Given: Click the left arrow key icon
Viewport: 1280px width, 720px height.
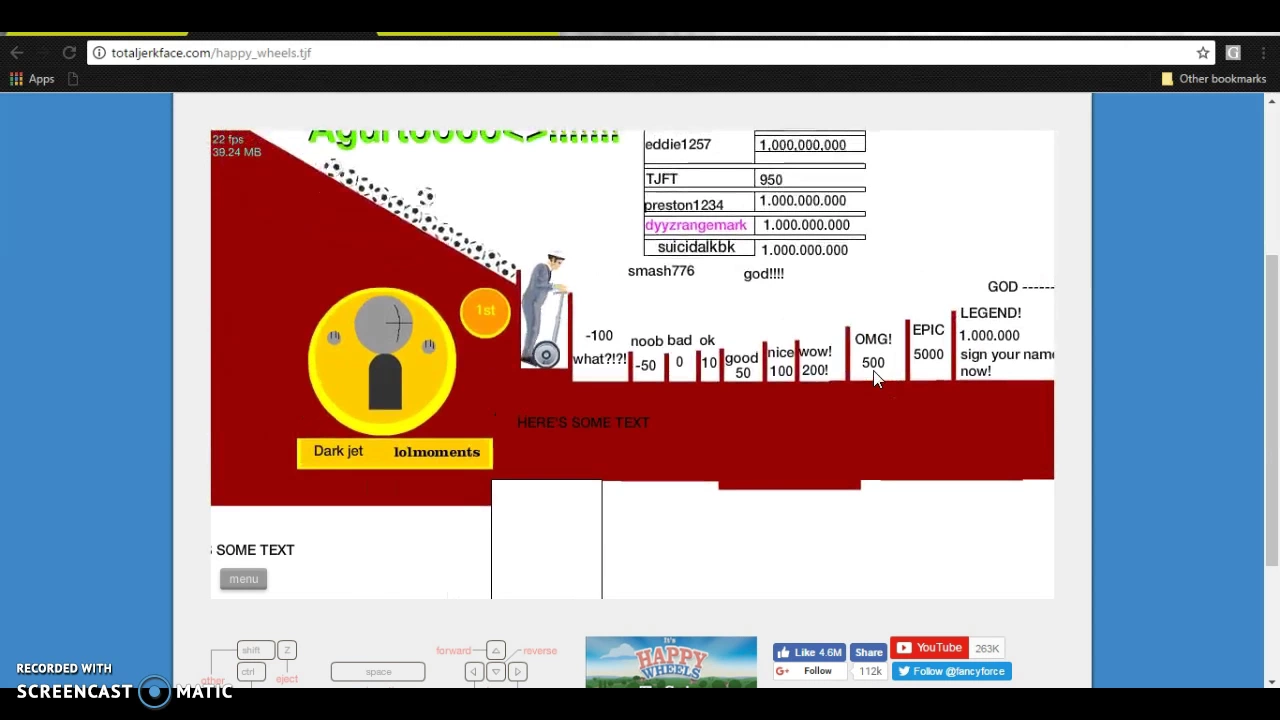Looking at the screenshot, I should (x=474, y=672).
